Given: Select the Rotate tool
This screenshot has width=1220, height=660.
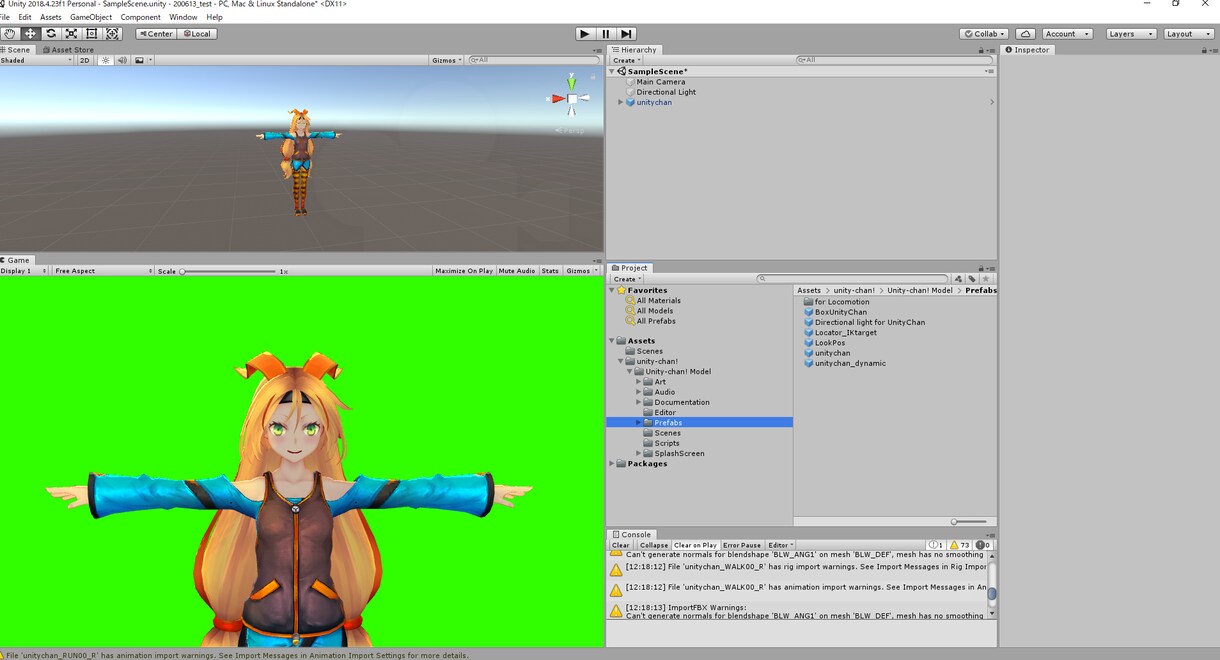Looking at the screenshot, I should click(x=51, y=34).
